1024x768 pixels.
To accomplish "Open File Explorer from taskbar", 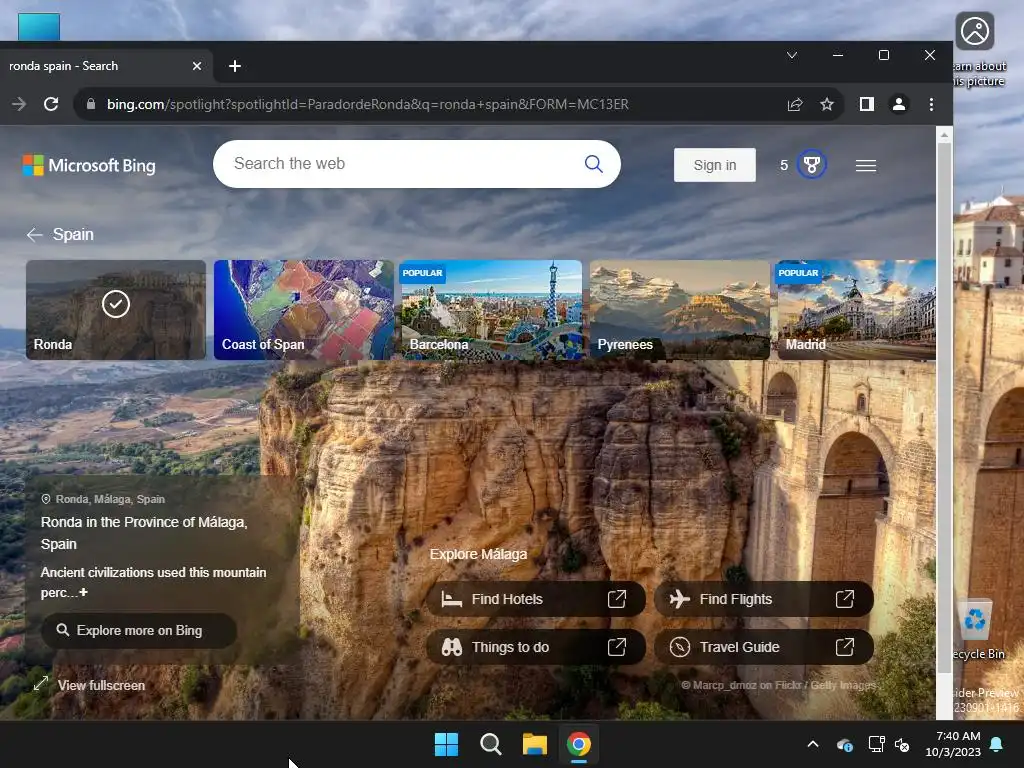I will pyautogui.click(x=535, y=744).
